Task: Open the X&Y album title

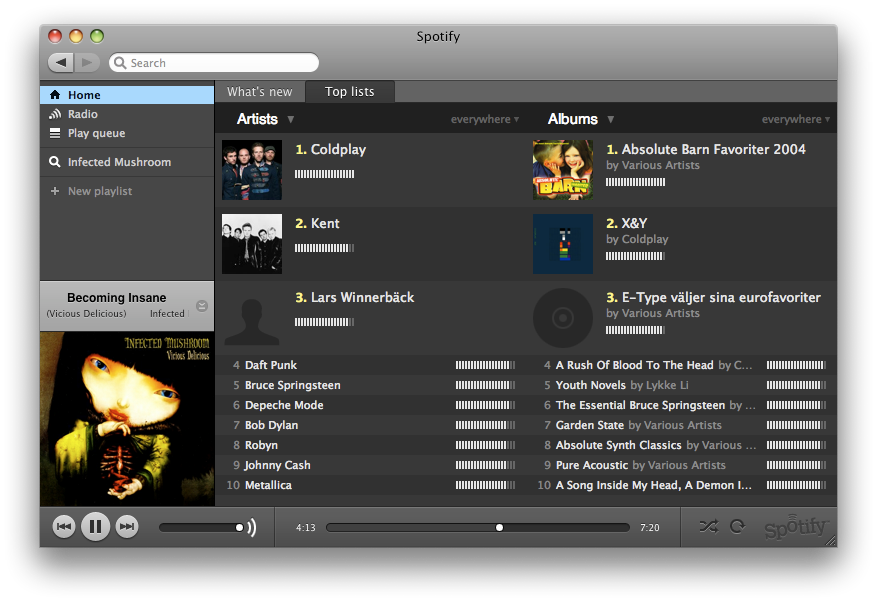Action: tap(634, 223)
